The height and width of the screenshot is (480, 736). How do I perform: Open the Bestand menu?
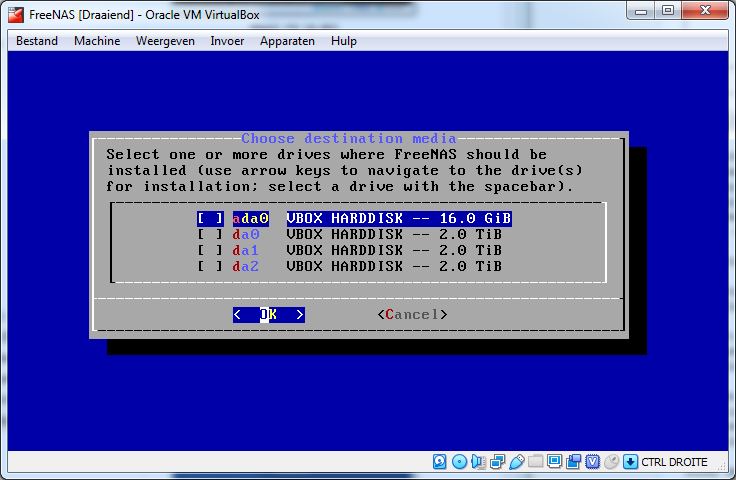pyautogui.click(x=37, y=41)
